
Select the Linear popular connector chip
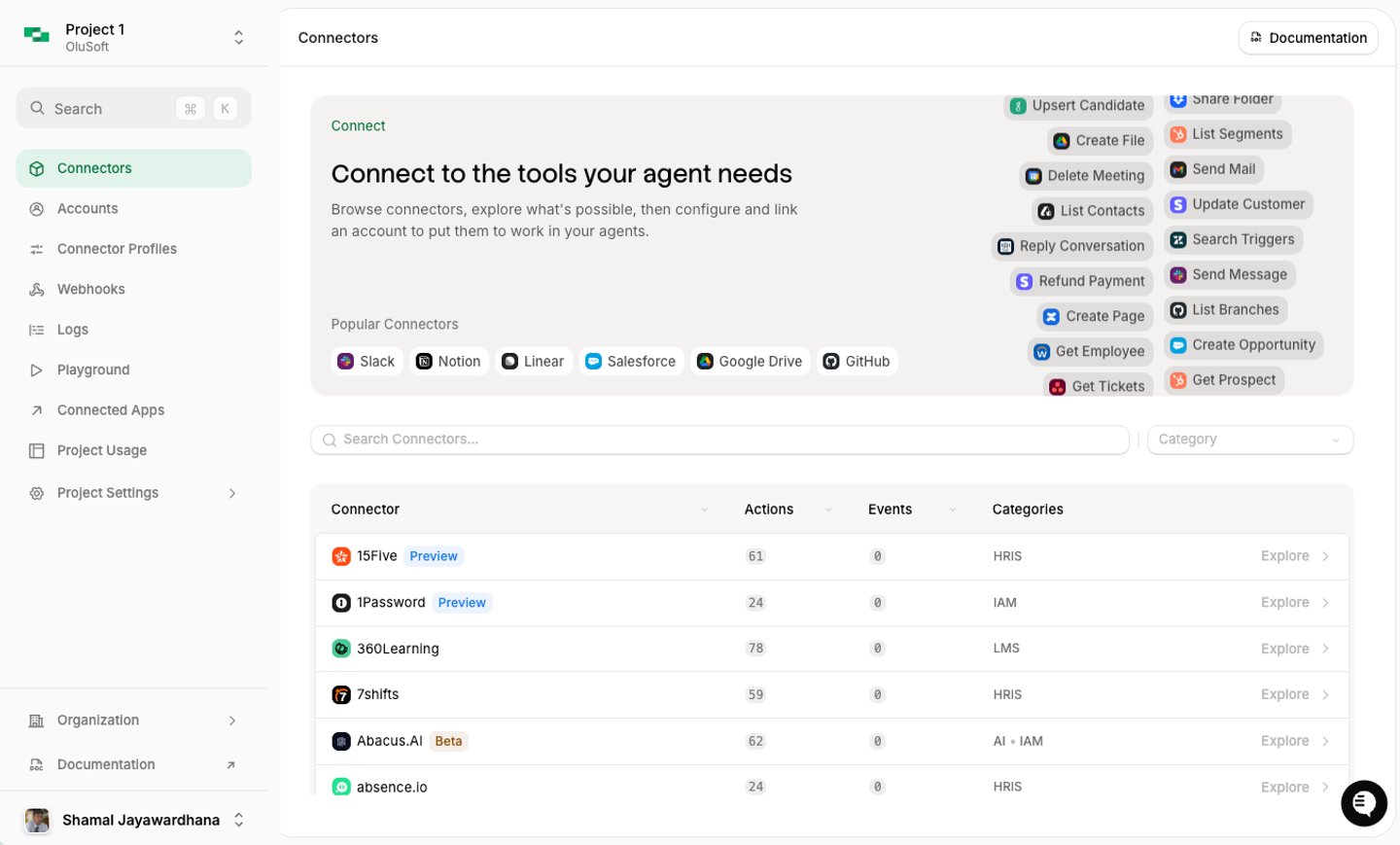(534, 362)
